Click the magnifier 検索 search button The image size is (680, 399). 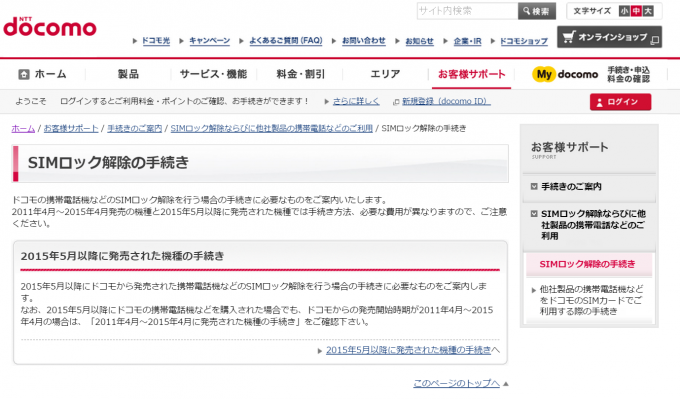[537, 11]
